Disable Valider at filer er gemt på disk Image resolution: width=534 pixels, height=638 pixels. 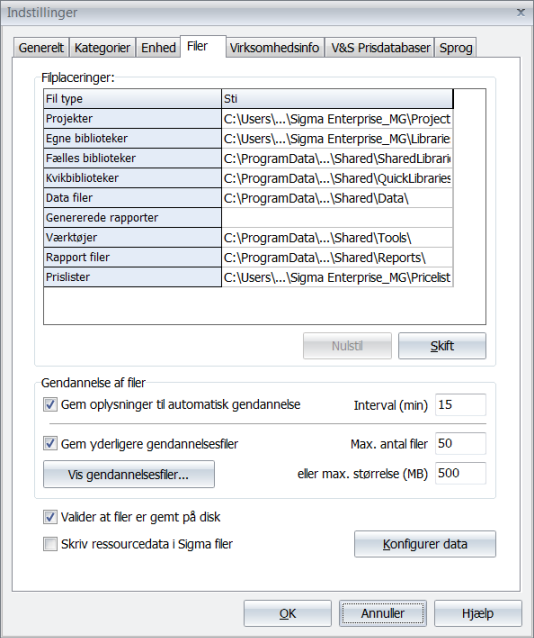pyautogui.click(x=50, y=517)
